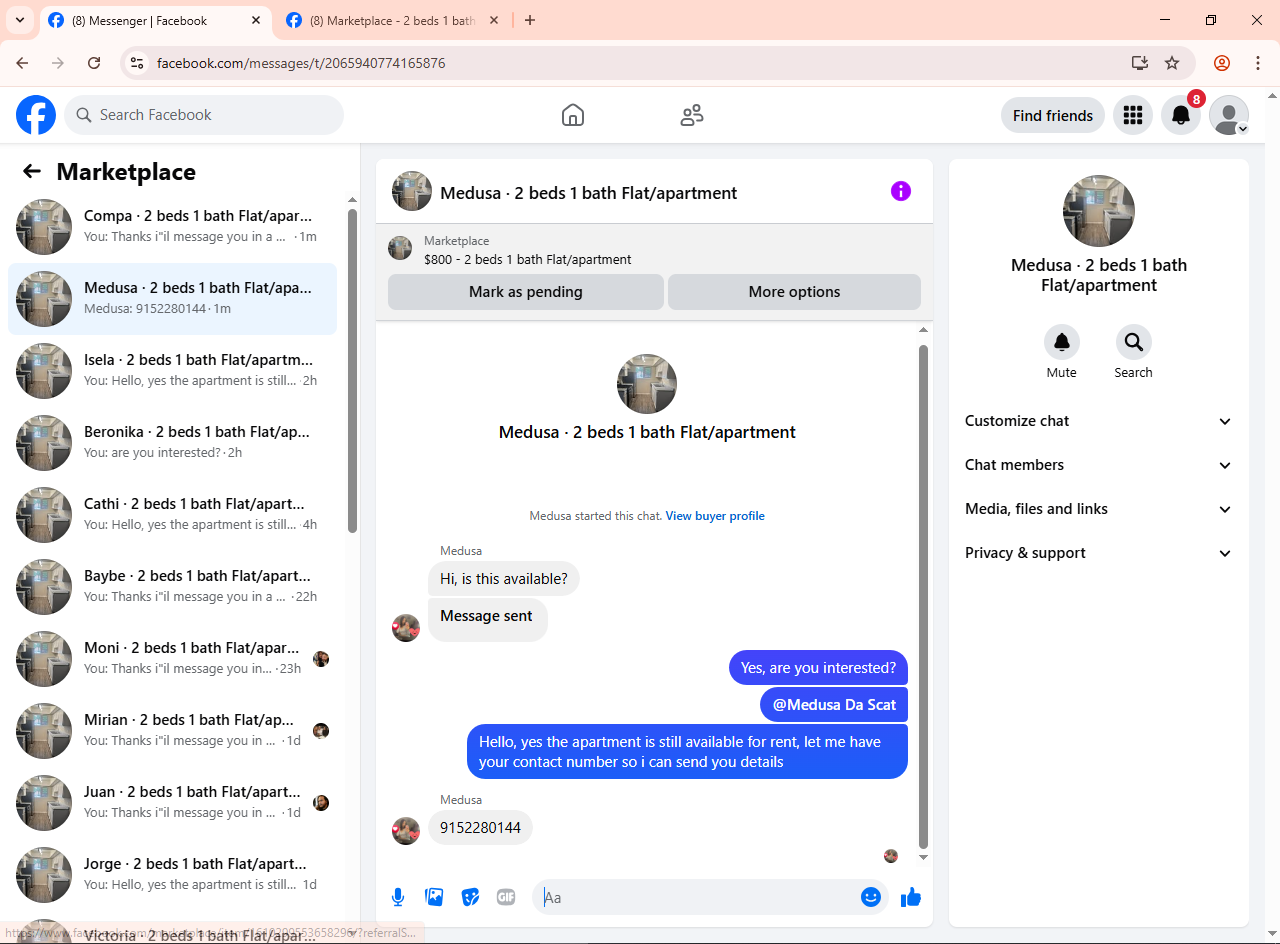Click the install app icon in address bar
Screen dimensions: 1280x944
[x=1140, y=63]
